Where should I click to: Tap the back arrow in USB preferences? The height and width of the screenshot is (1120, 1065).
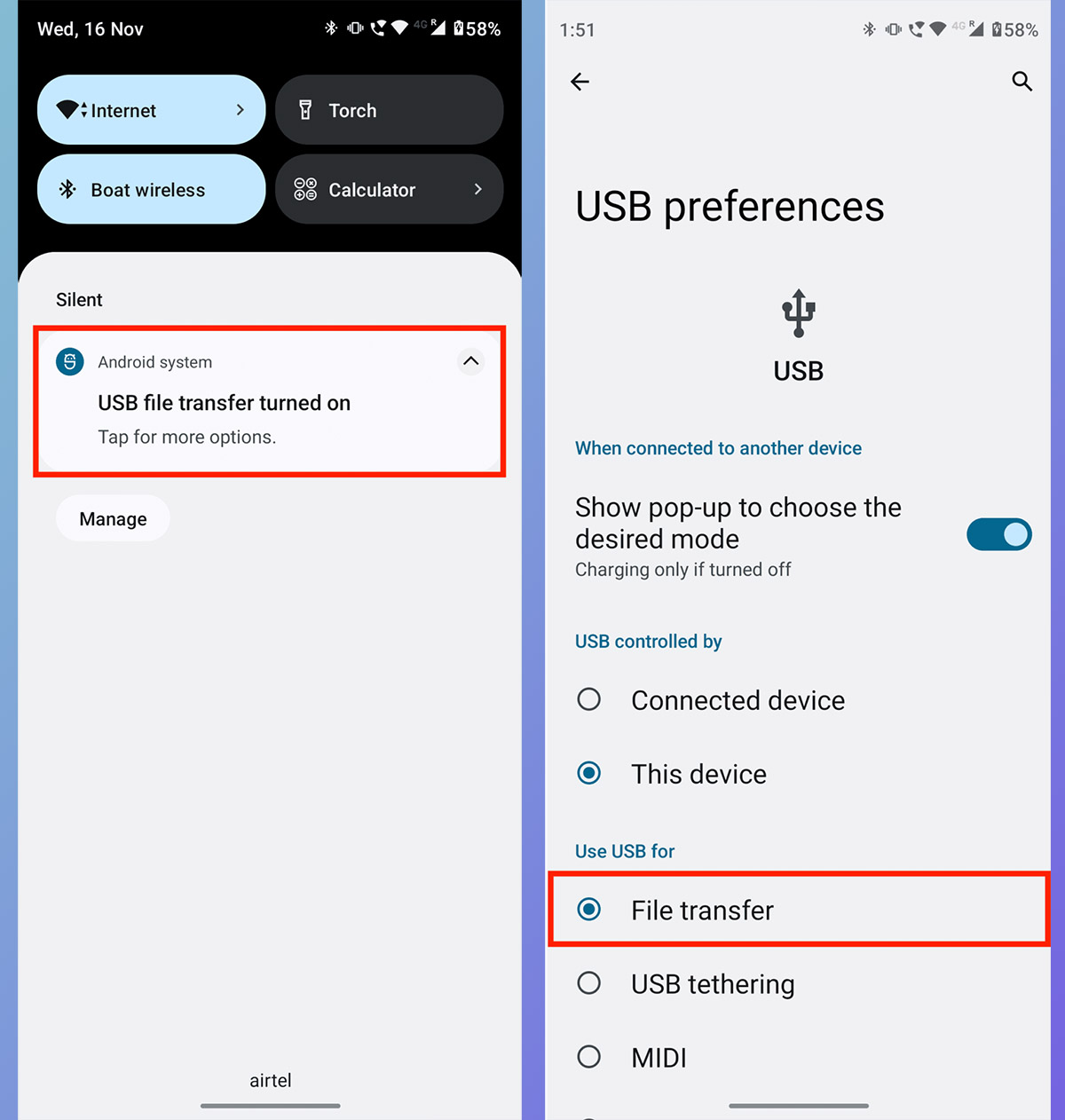click(x=580, y=82)
